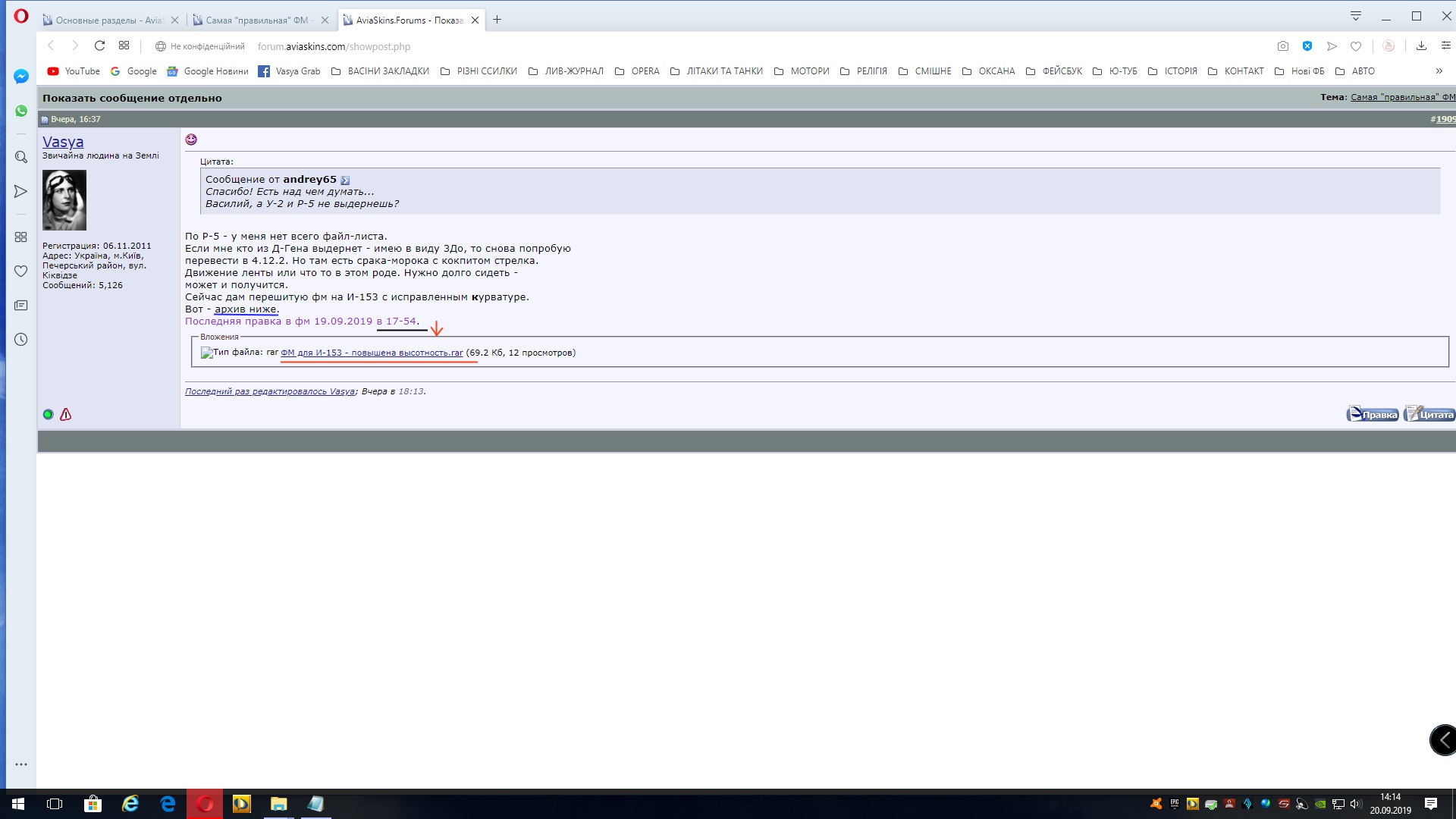Click the reload page icon
This screenshot has width=1456, height=819.
99,45
